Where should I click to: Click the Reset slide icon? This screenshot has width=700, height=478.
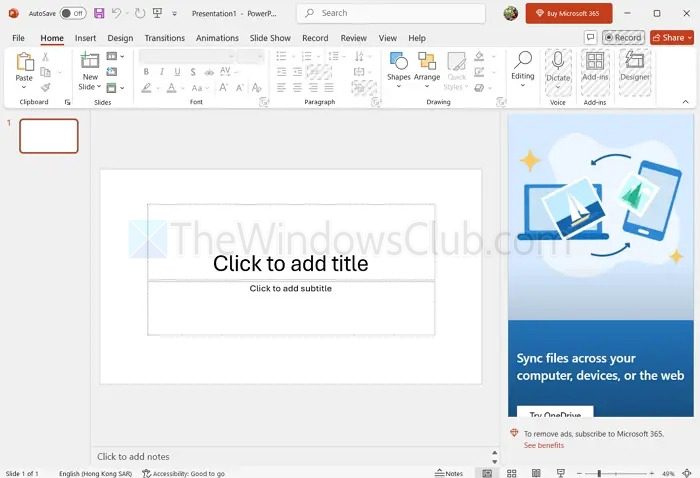(x=112, y=72)
